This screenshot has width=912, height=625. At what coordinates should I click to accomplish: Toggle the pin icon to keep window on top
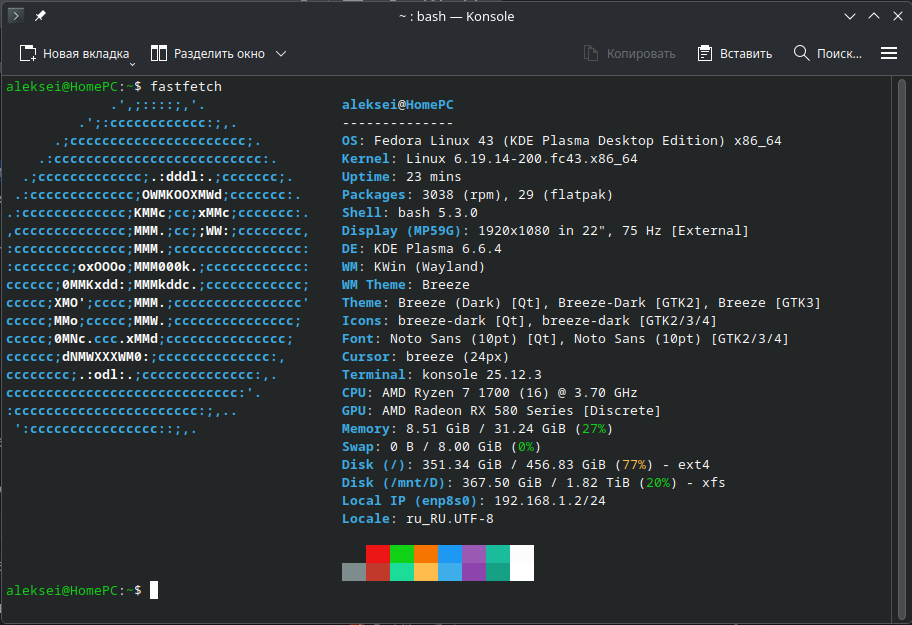[40, 16]
